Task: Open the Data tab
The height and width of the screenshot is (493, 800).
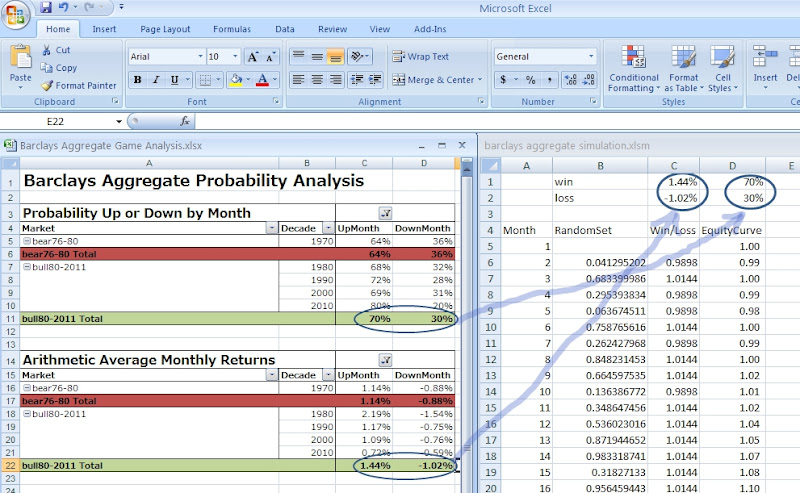Action: click(285, 29)
